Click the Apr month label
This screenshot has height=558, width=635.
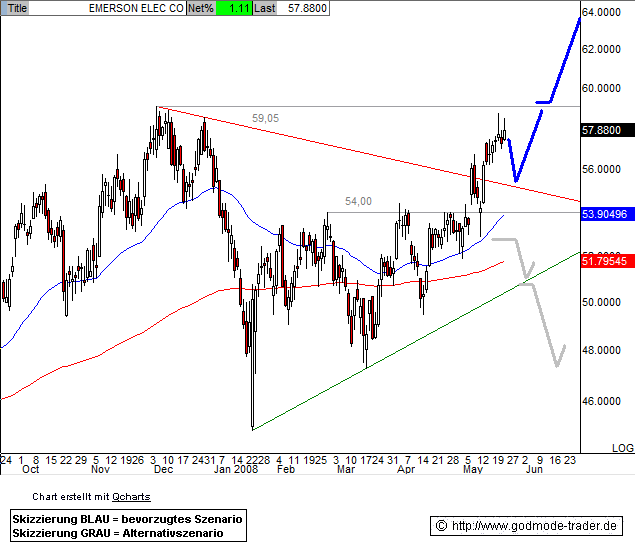coord(406,469)
